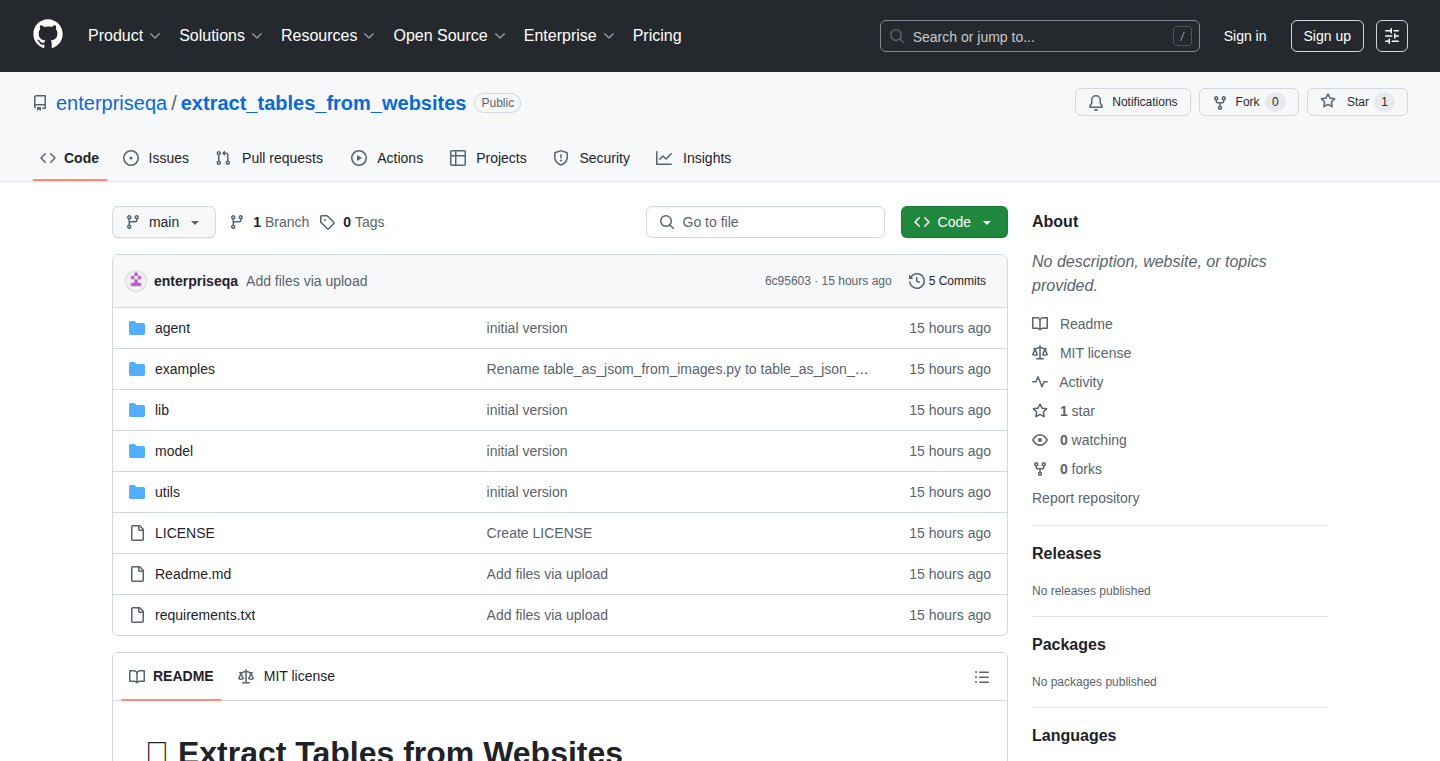Open appearance settings icon in header
1440x761 pixels.
coord(1392,36)
